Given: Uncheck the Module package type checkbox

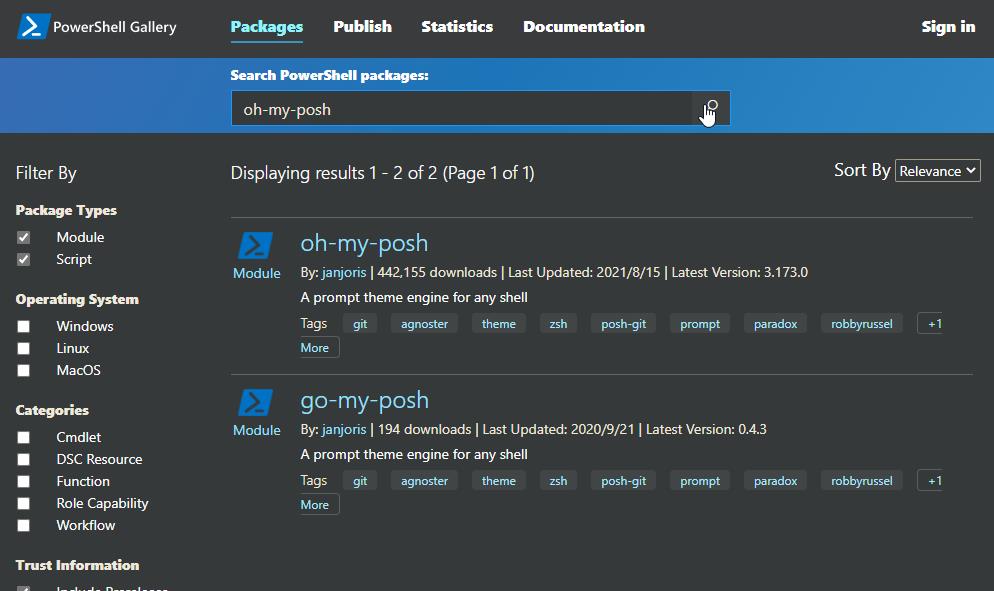Looking at the screenshot, I should pyautogui.click(x=24, y=238).
